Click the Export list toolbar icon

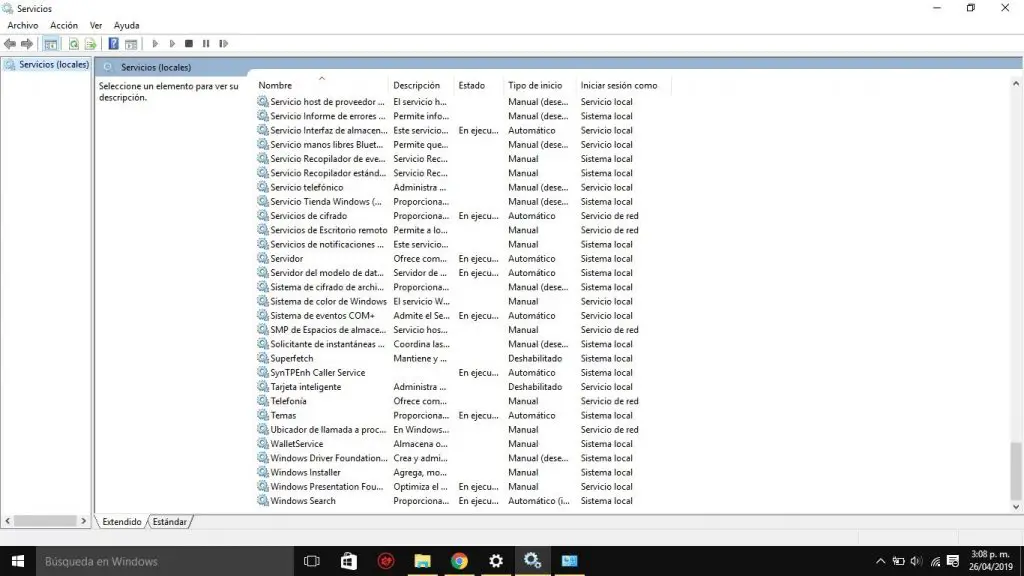(x=90, y=44)
